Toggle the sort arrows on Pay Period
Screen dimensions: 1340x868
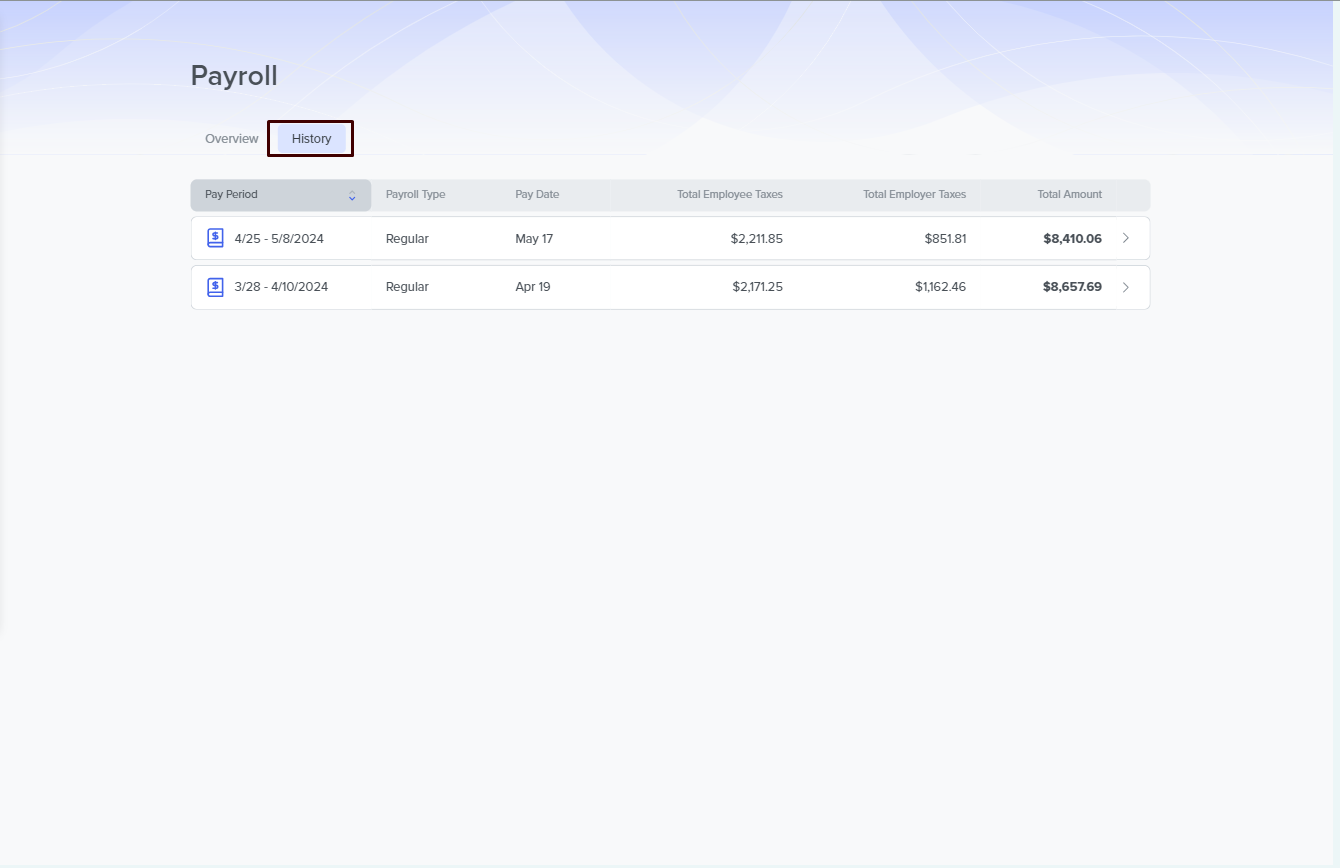[x=352, y=196]
